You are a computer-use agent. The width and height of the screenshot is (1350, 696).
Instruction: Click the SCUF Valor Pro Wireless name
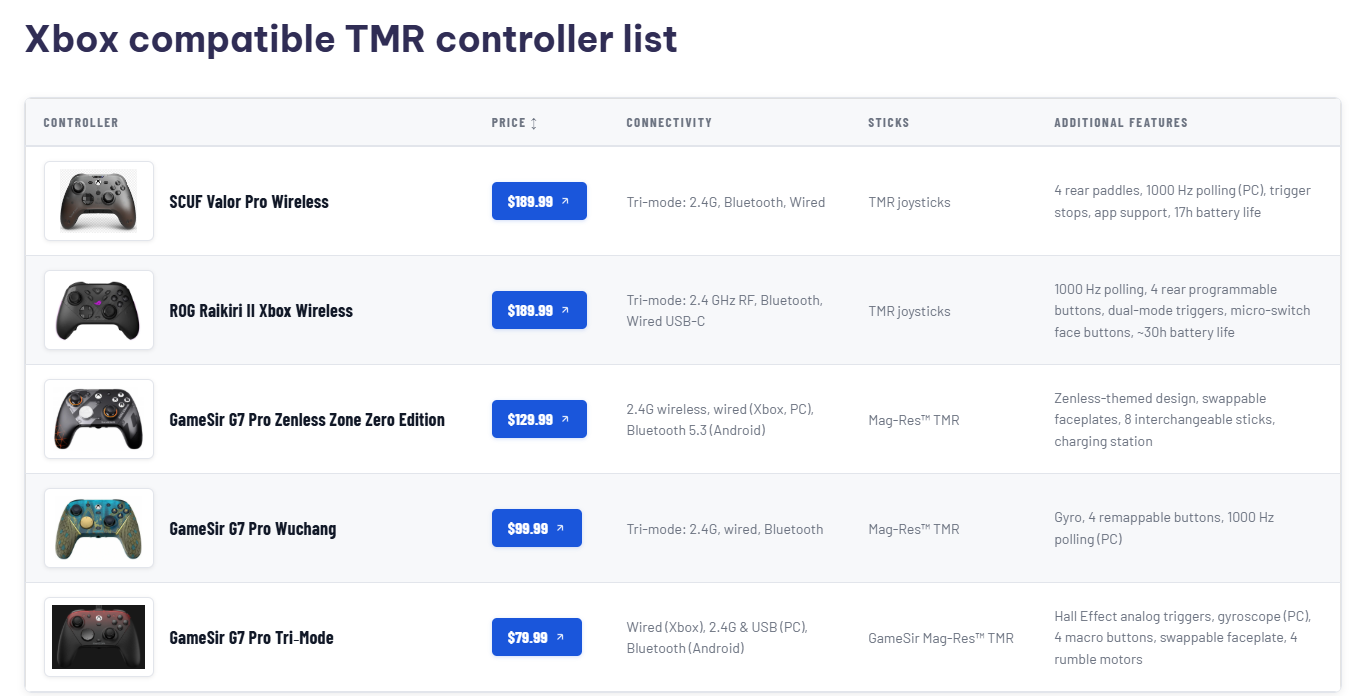[x=249, y=202]
